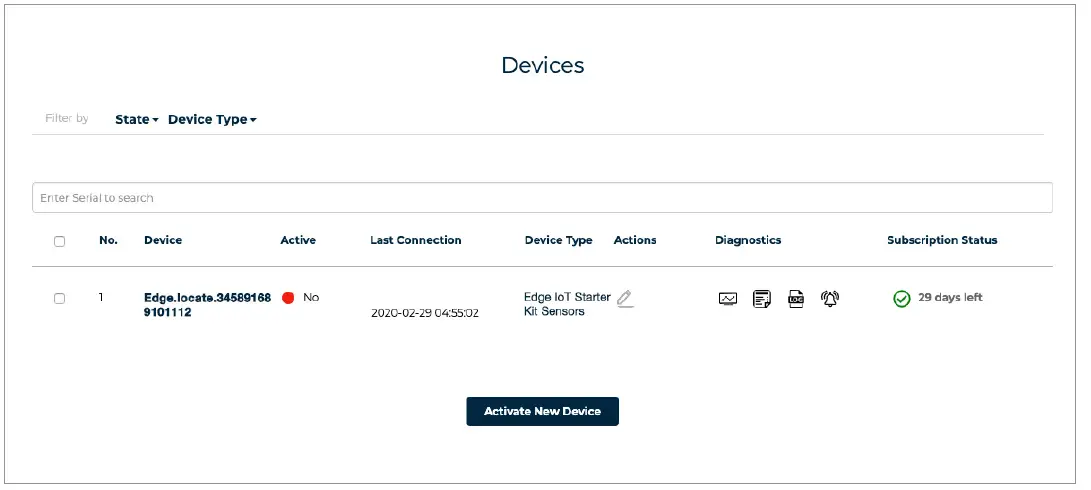Click the Diagnostics column header

748,240
